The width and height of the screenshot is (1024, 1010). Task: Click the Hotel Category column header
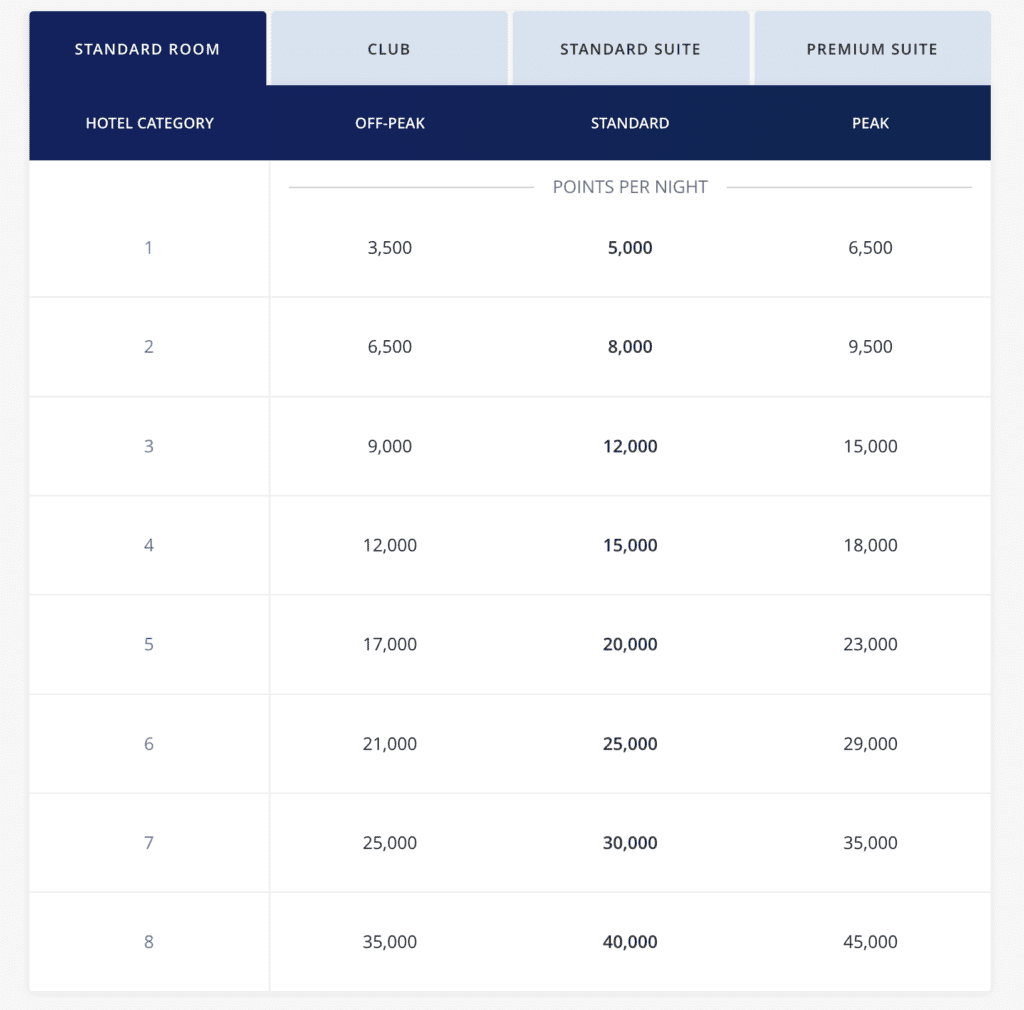149,123
